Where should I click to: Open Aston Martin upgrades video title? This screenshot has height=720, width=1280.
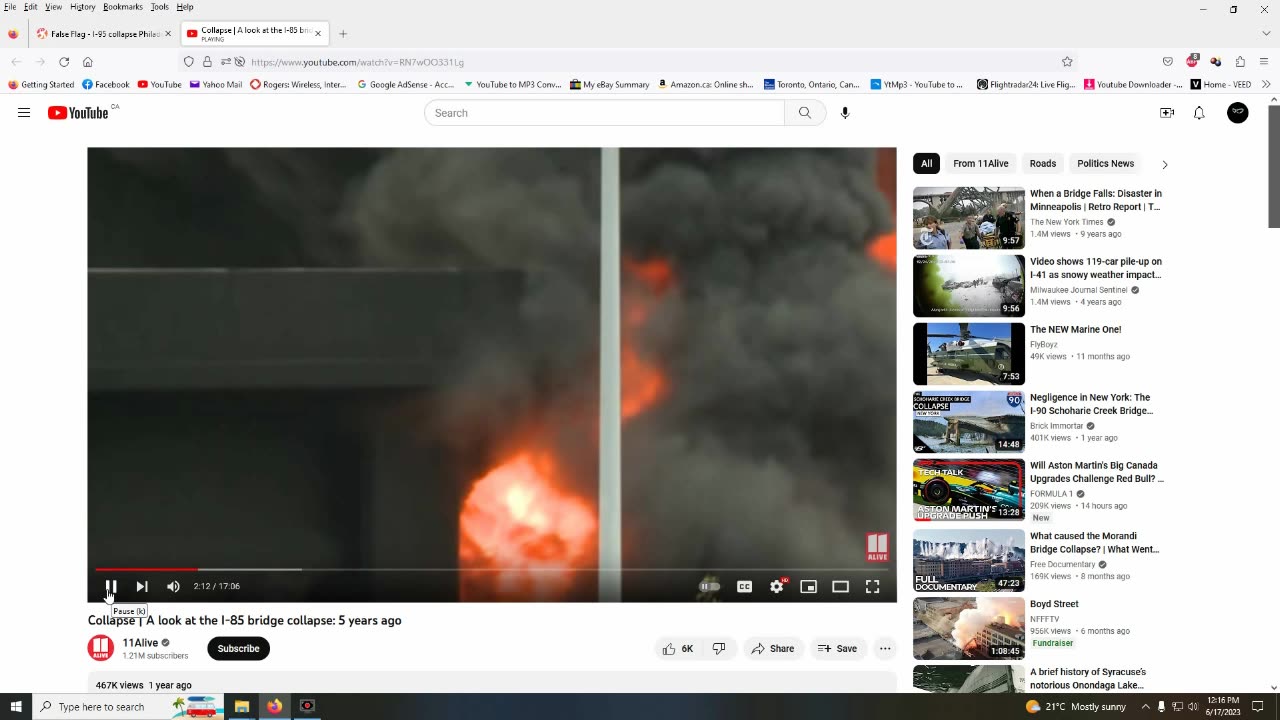coord(1097,472)
